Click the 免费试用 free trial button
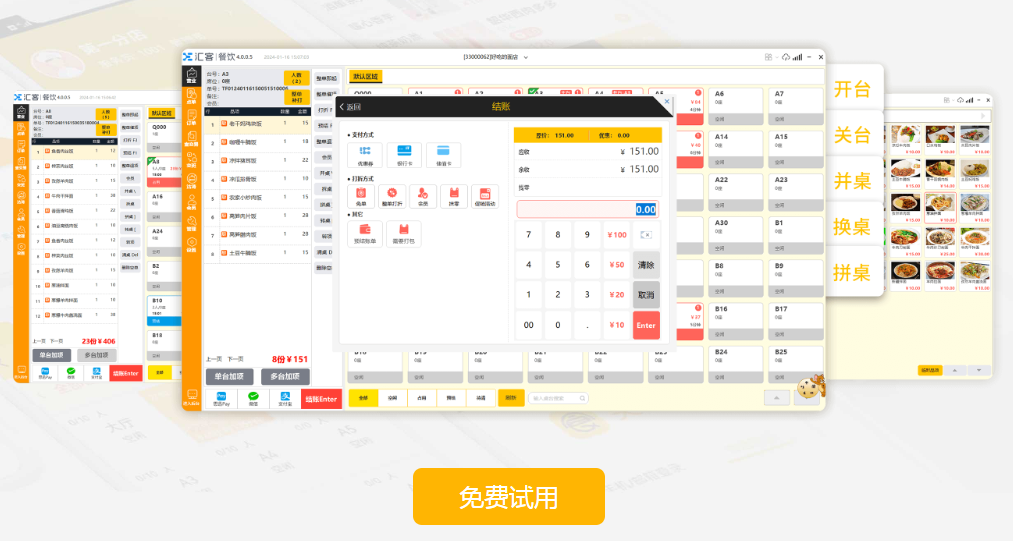The width and height of the screenshot is (1013, 541). point(508,496)
